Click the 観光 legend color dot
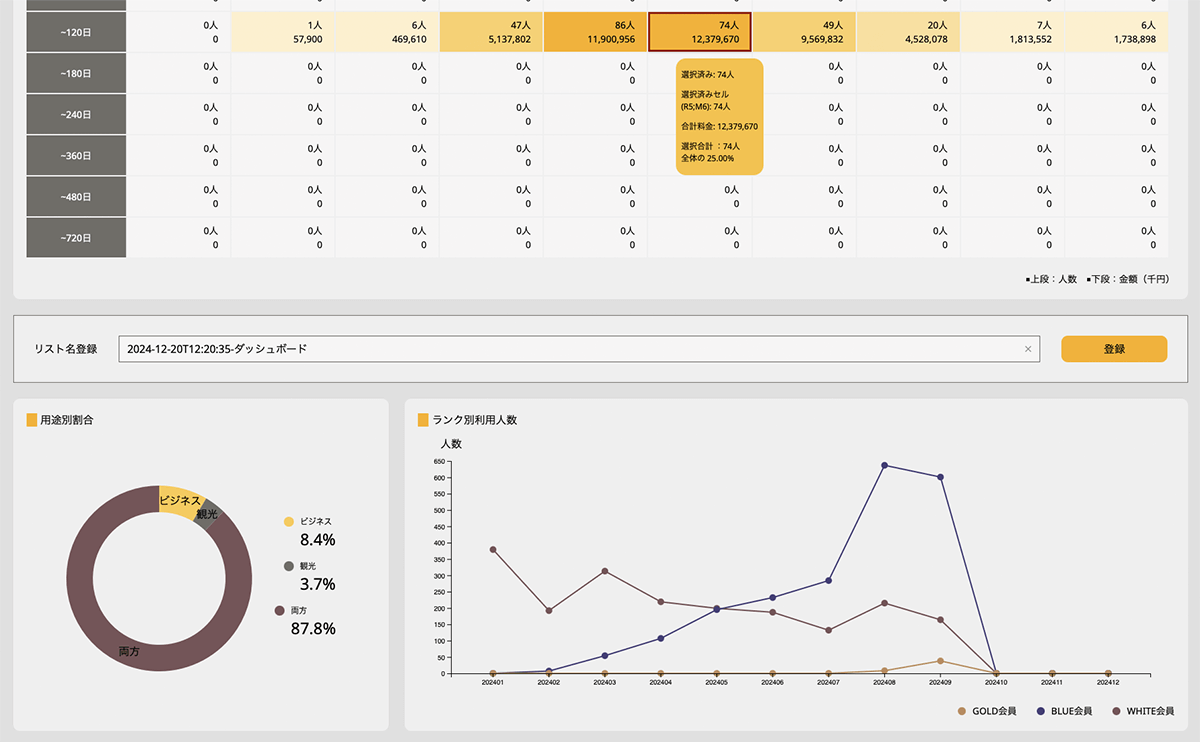Viewport: 1200px width, 742px height. pos(289,566)
